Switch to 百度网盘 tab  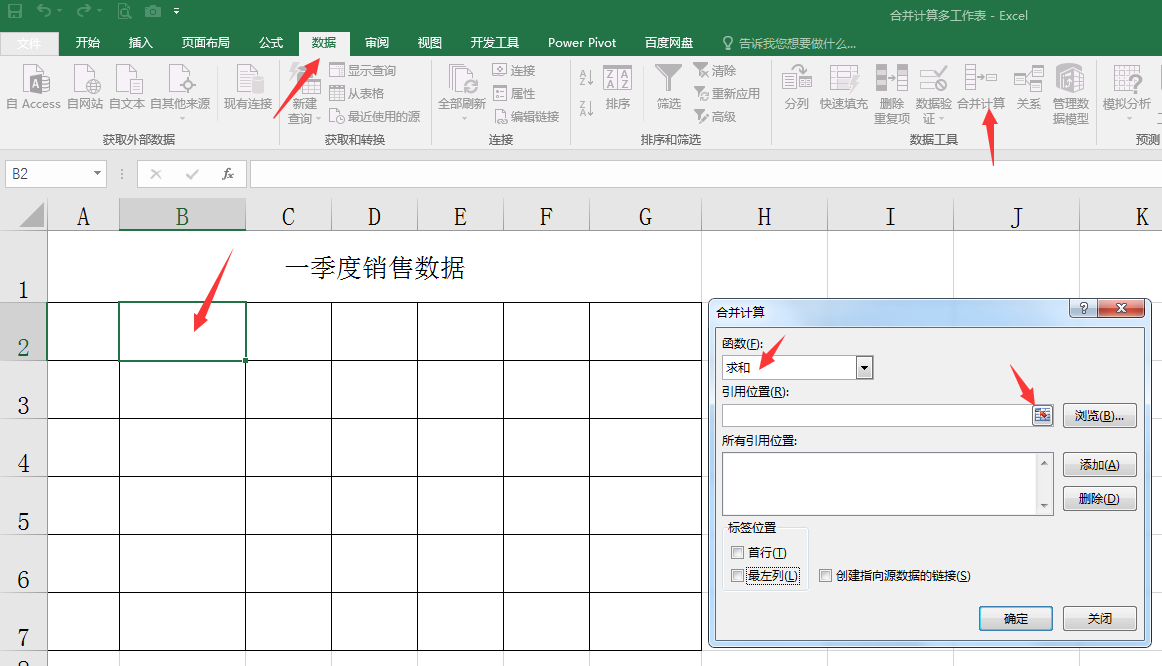pyautogui.click(x=668, y=43)
